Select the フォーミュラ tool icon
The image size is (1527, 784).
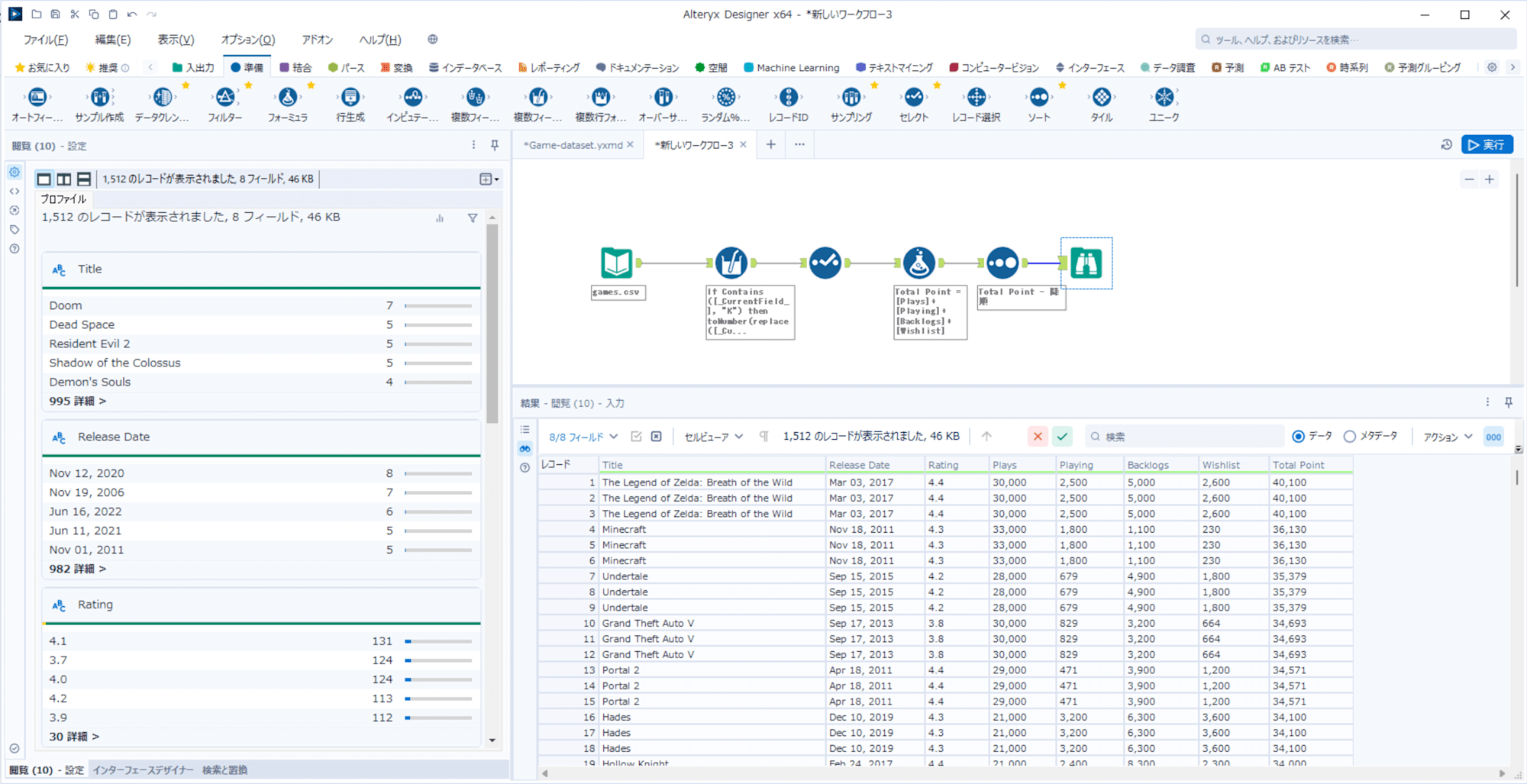tap(288, 97)
